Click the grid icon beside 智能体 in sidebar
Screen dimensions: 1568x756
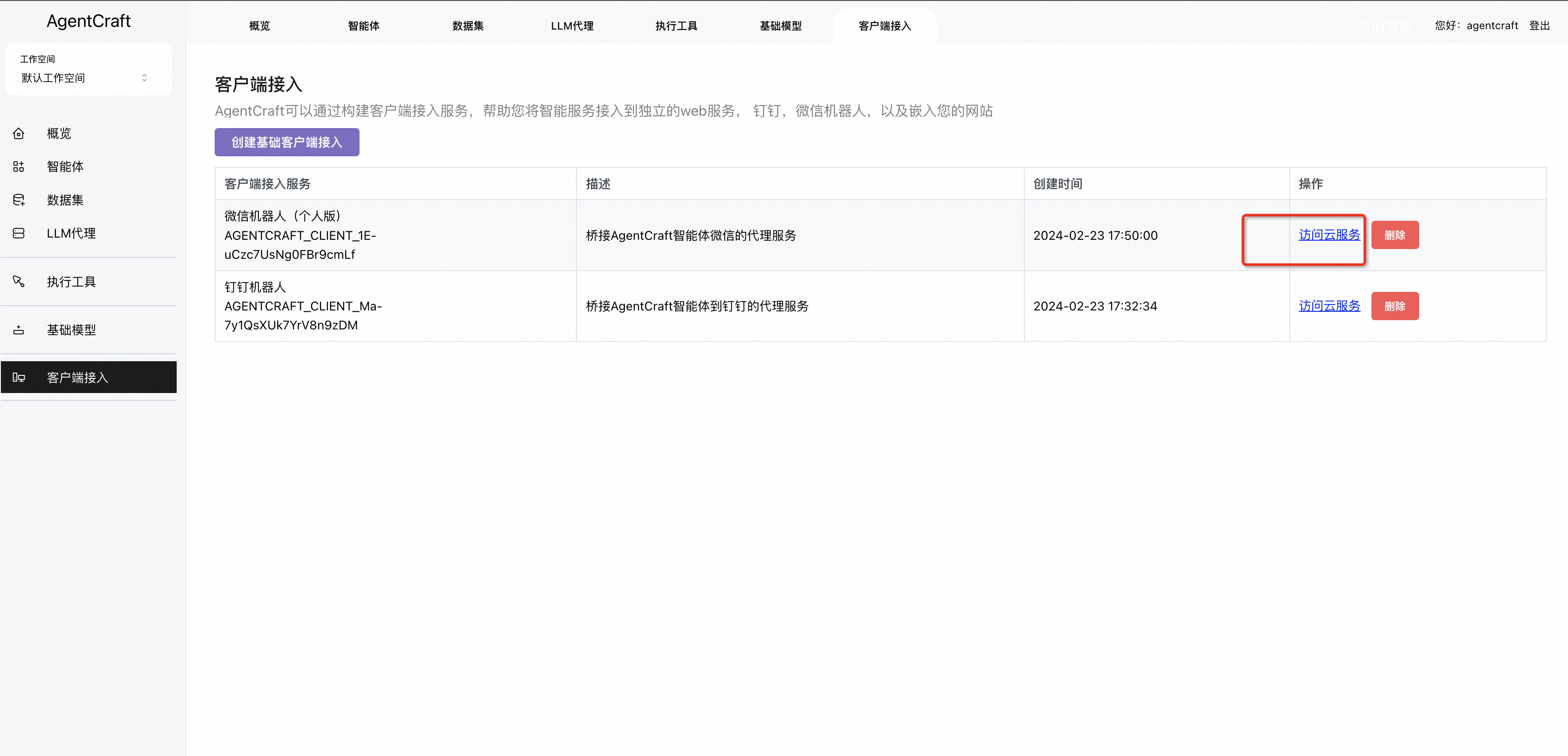(x=19, y=167)
